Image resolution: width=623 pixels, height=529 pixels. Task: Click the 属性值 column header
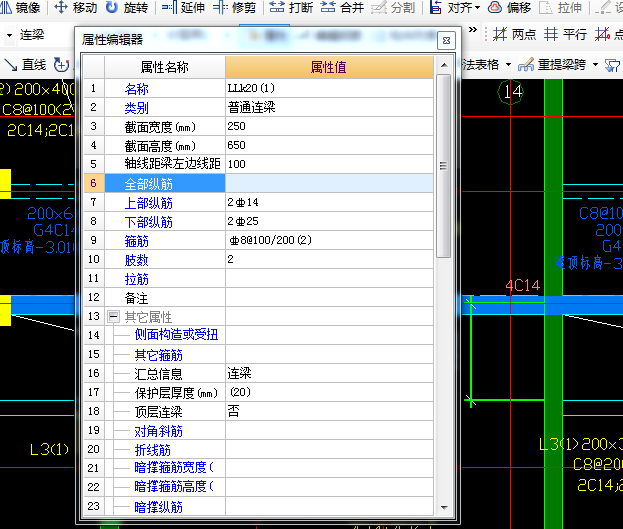pos(329,67)
